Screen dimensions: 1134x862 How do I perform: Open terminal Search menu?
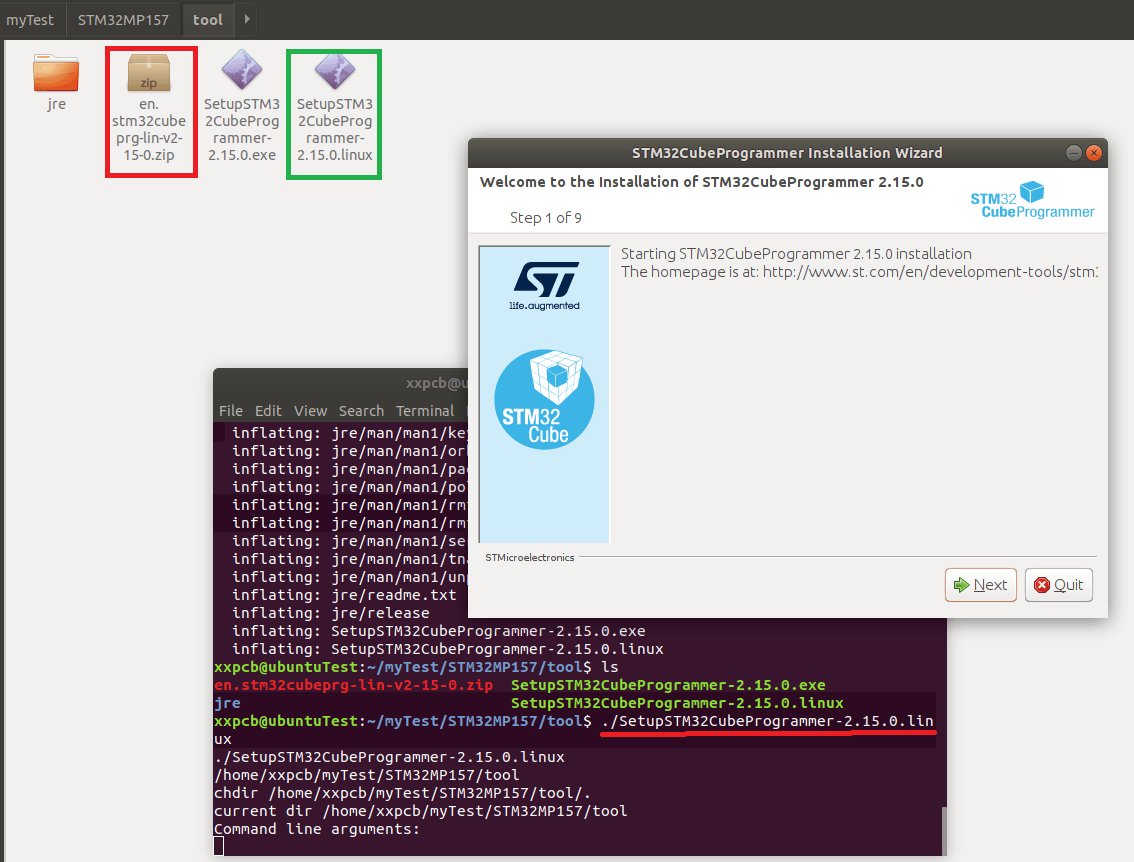tap(361, 411)
